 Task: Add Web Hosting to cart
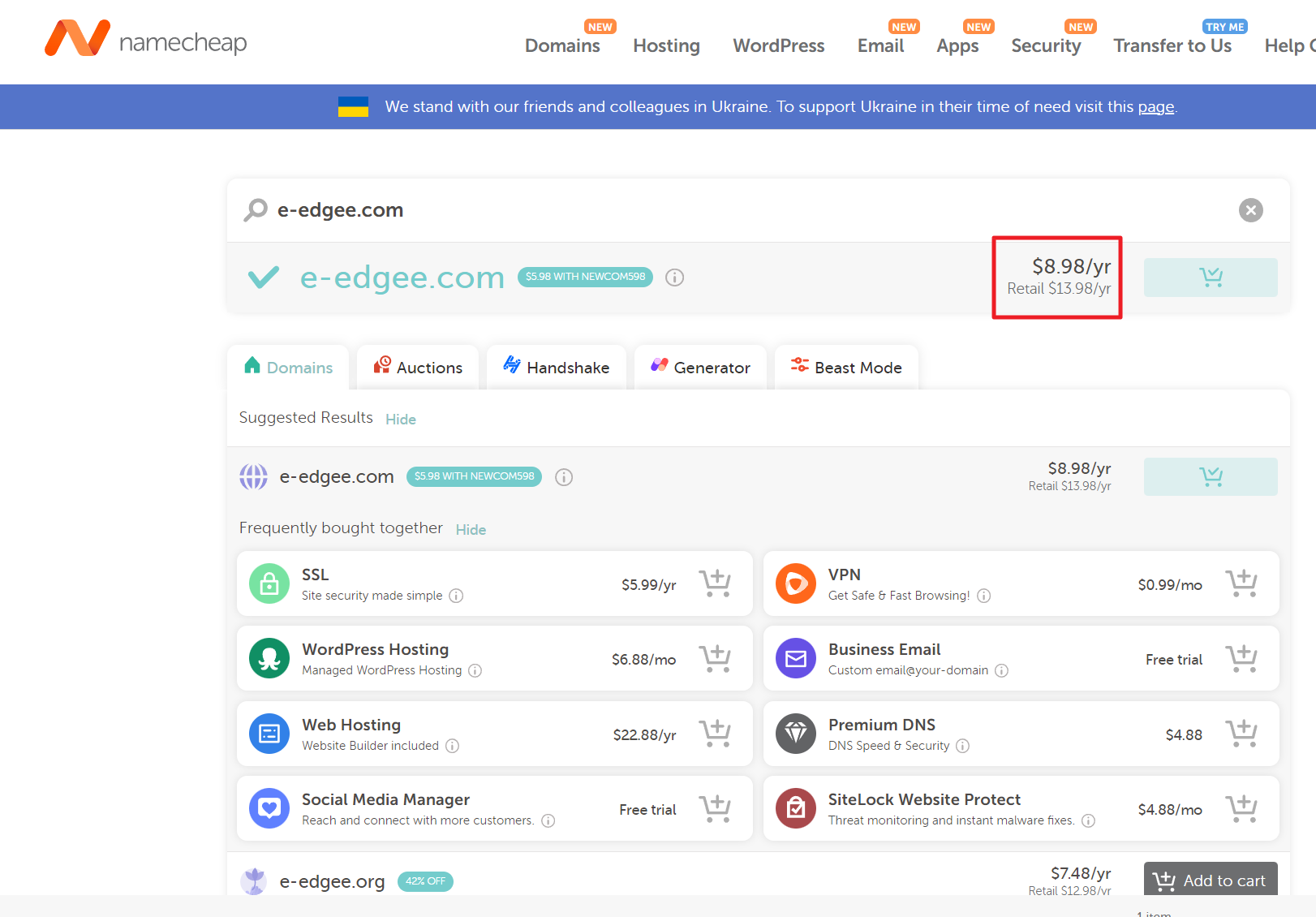coord(716,734)
